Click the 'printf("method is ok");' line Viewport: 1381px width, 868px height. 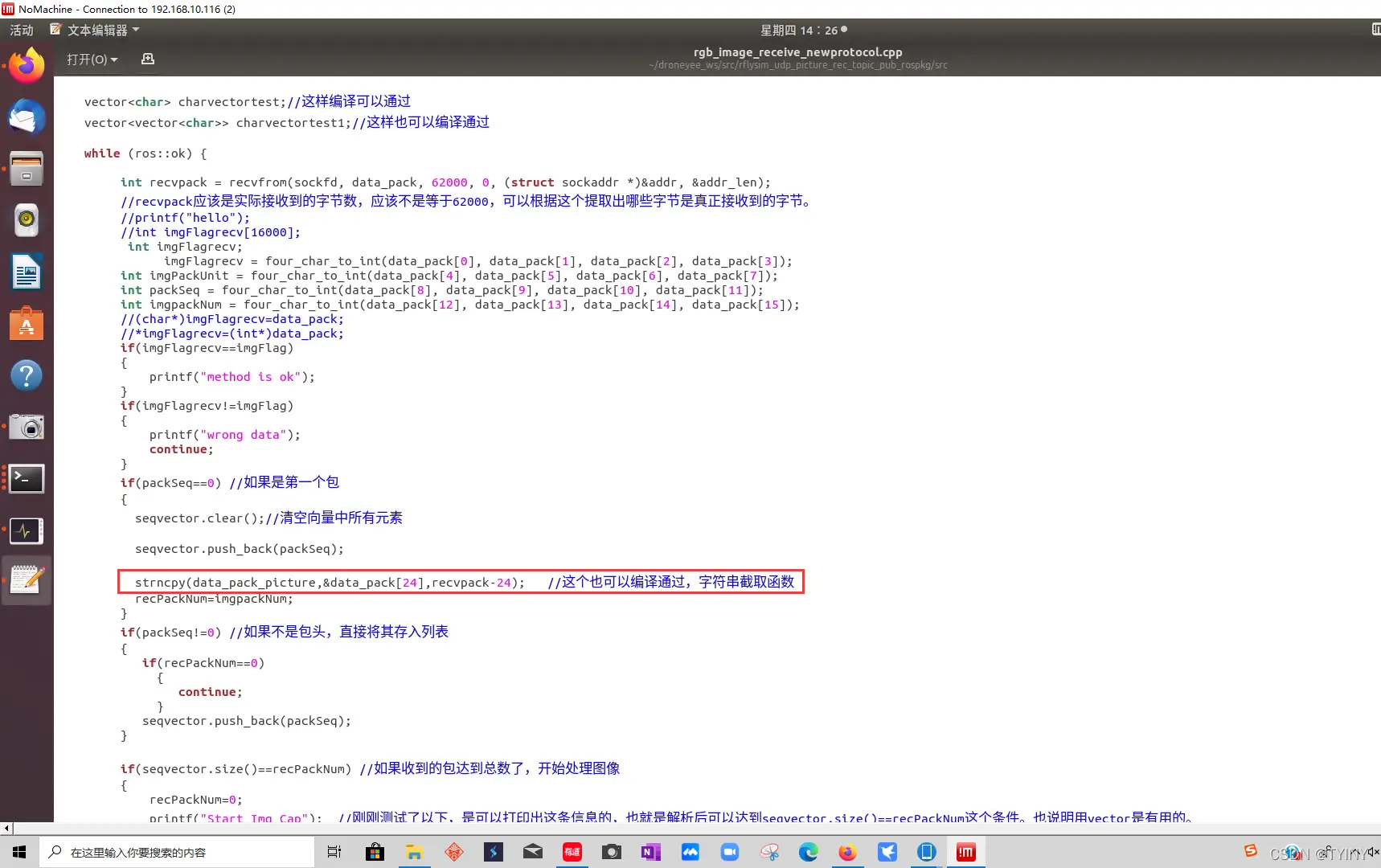tap(232, 377)
